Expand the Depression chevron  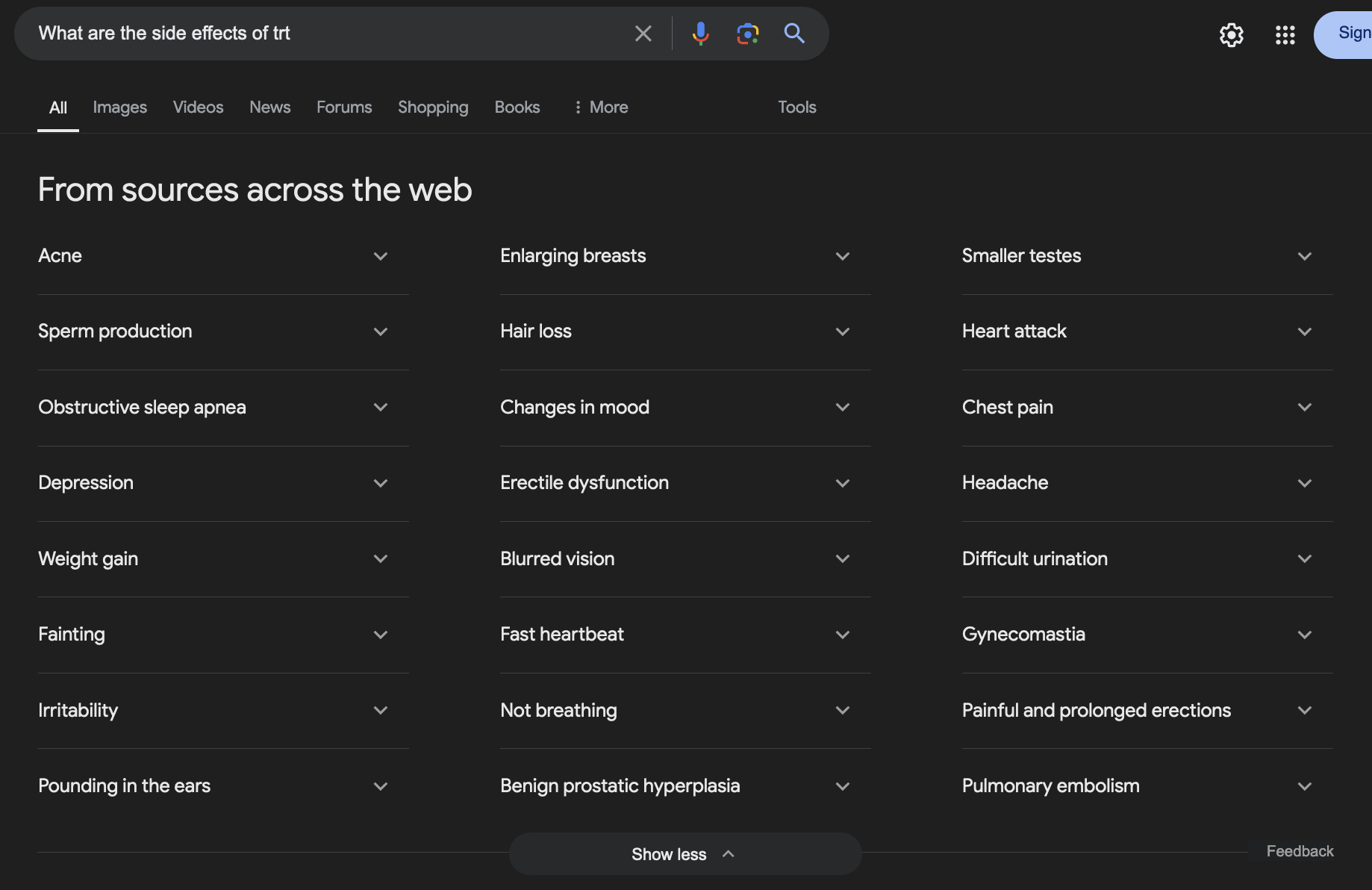pos(381,483)
